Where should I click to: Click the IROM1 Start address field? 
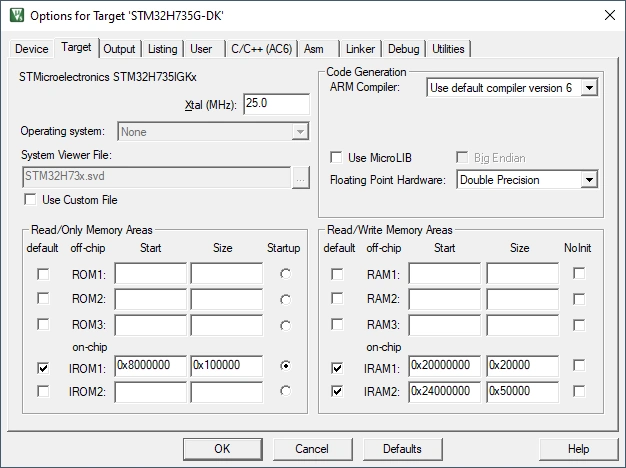[x=150, y=367]
